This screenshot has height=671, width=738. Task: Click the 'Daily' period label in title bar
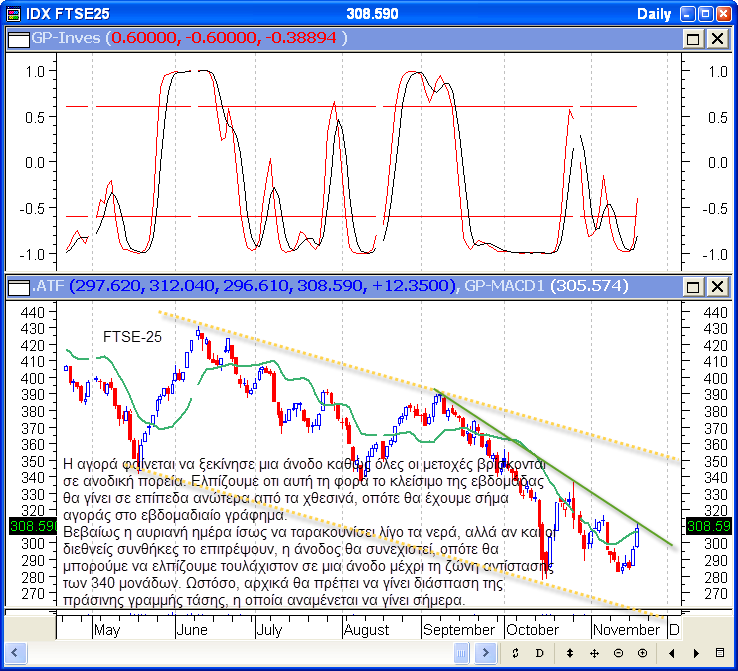tap(655, 14)
